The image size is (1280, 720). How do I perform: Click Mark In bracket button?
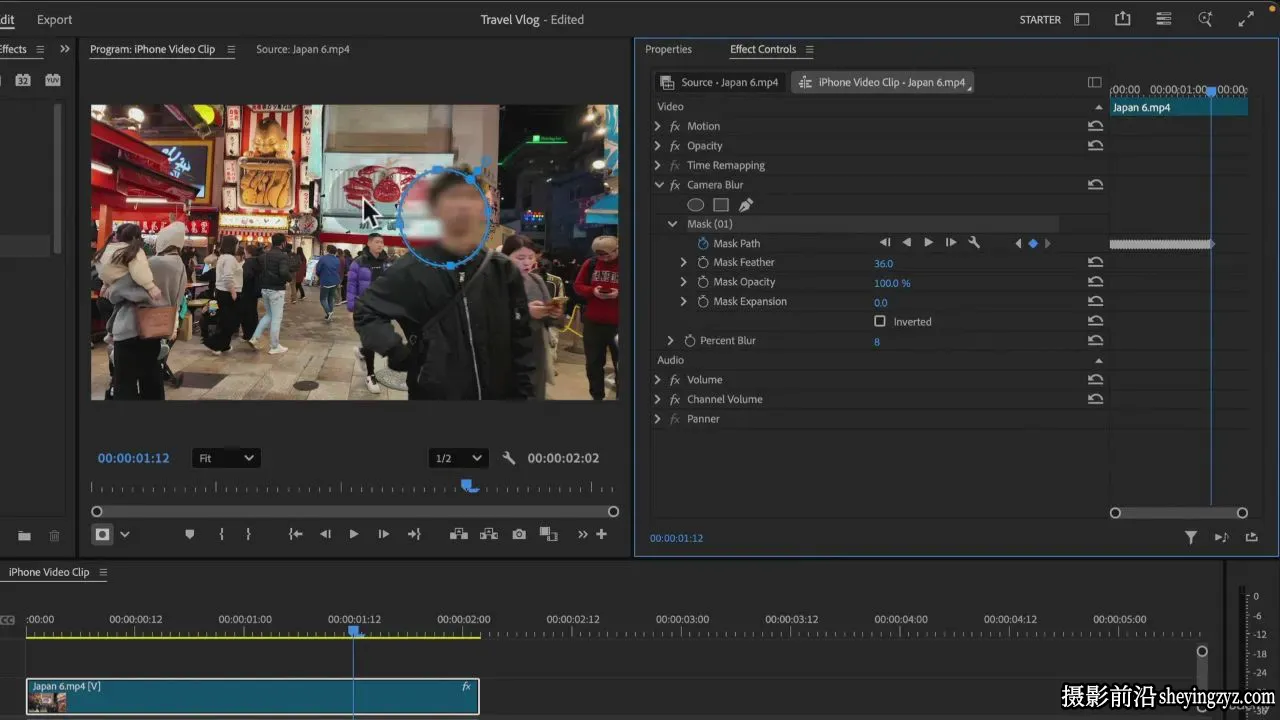click(221, 535)
